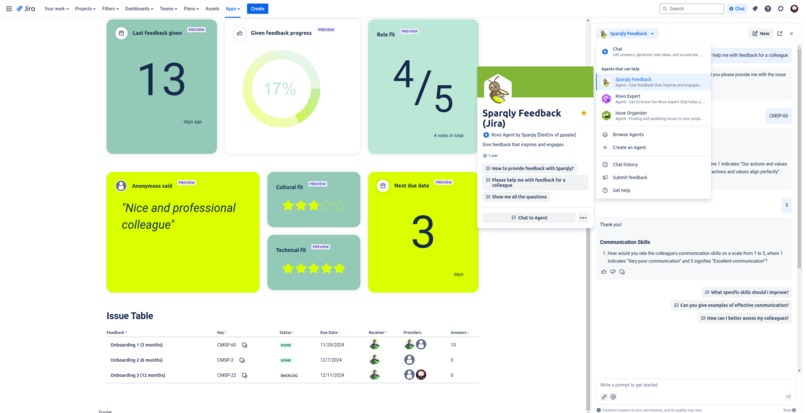Open the Dashboards dropdown
This screenshot has width=806, height=413.
(139, 9)
